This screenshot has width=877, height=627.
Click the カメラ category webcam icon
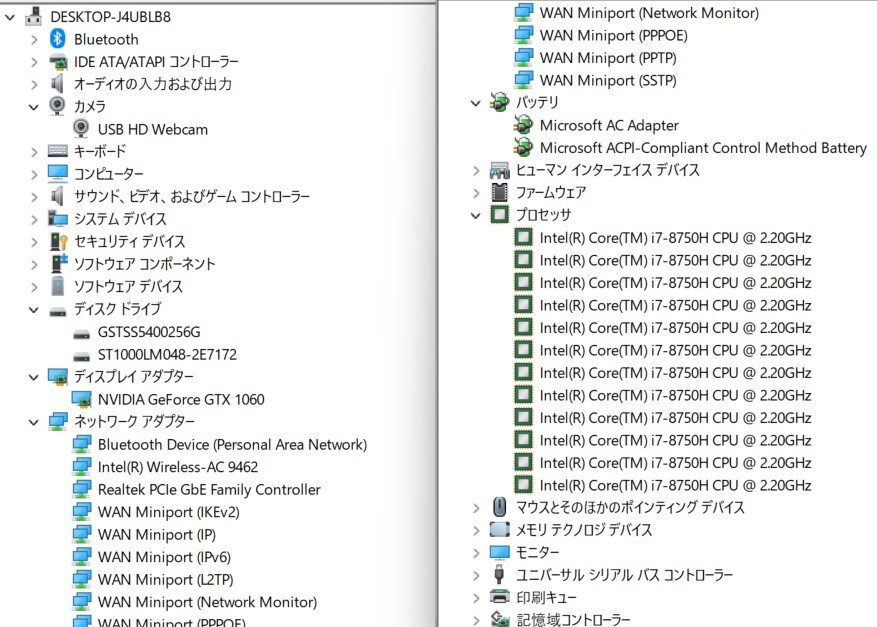click(57, 106)
